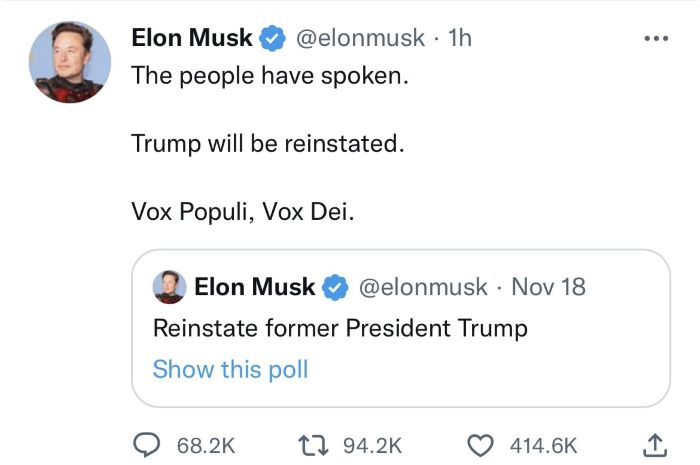Open the small avatar in the quoted tweet
This screenshot has height=465, width=700.
point(169,287)
